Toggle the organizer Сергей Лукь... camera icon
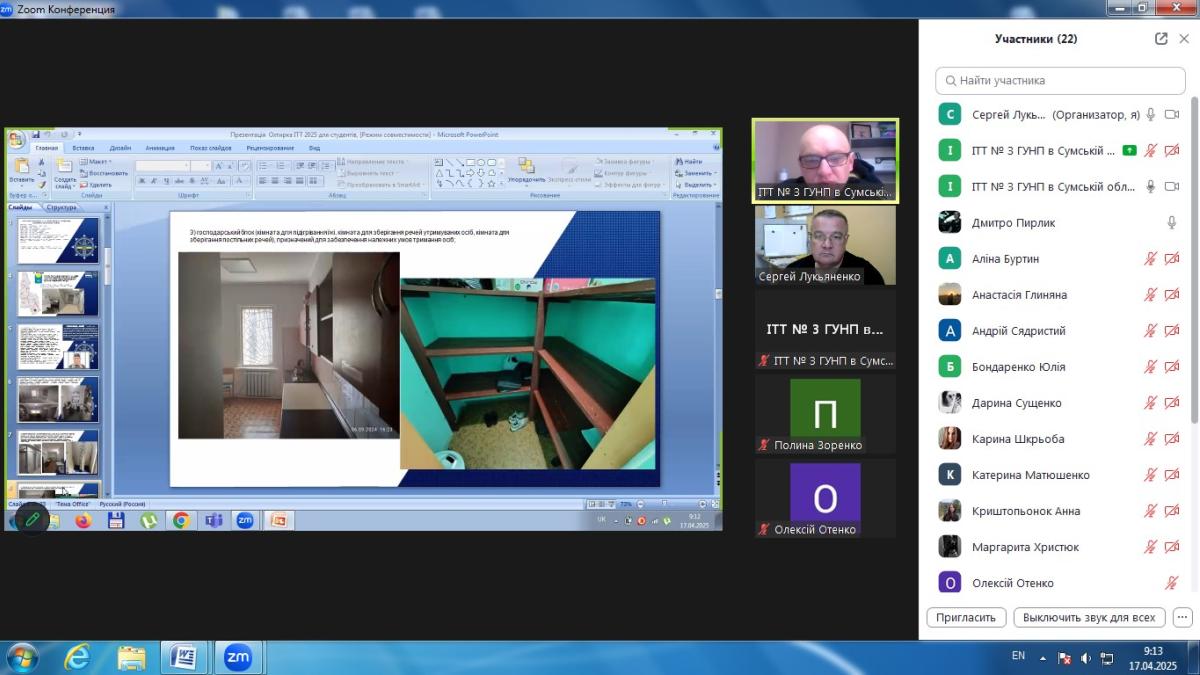 [x=1172, y=115]
